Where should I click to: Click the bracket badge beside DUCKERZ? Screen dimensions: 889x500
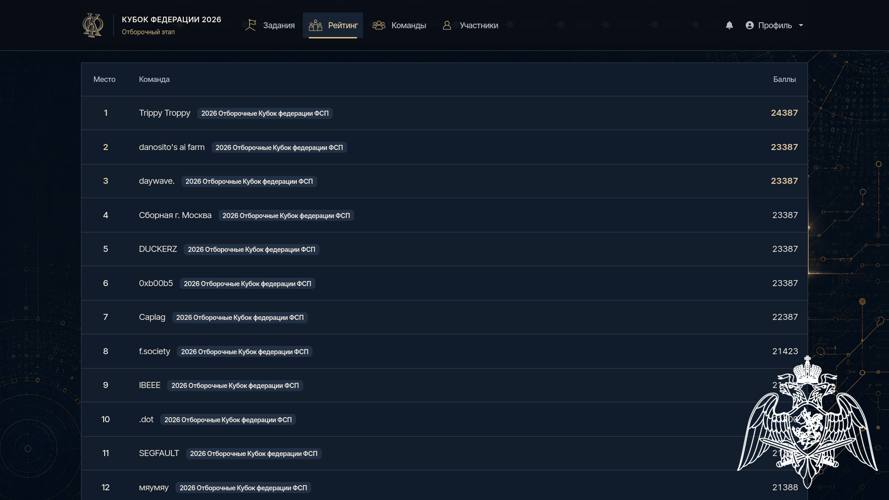[251, 249]
